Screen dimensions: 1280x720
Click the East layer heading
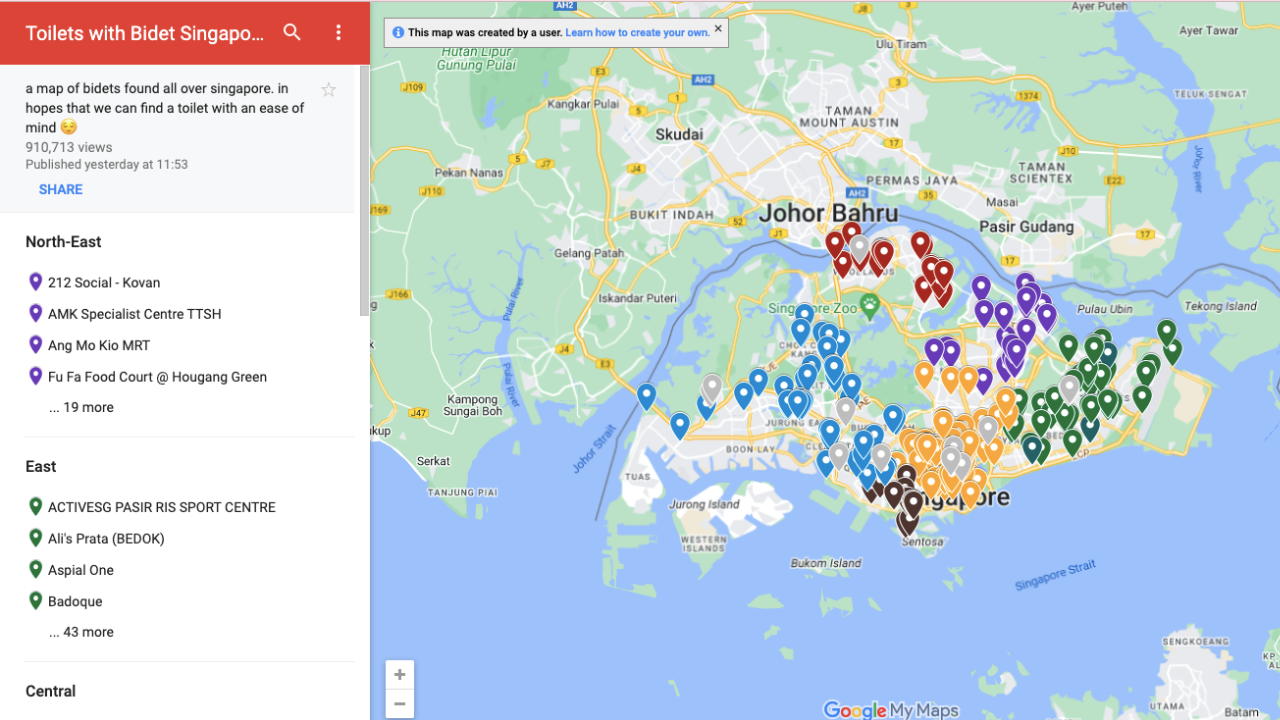(41, 467)
